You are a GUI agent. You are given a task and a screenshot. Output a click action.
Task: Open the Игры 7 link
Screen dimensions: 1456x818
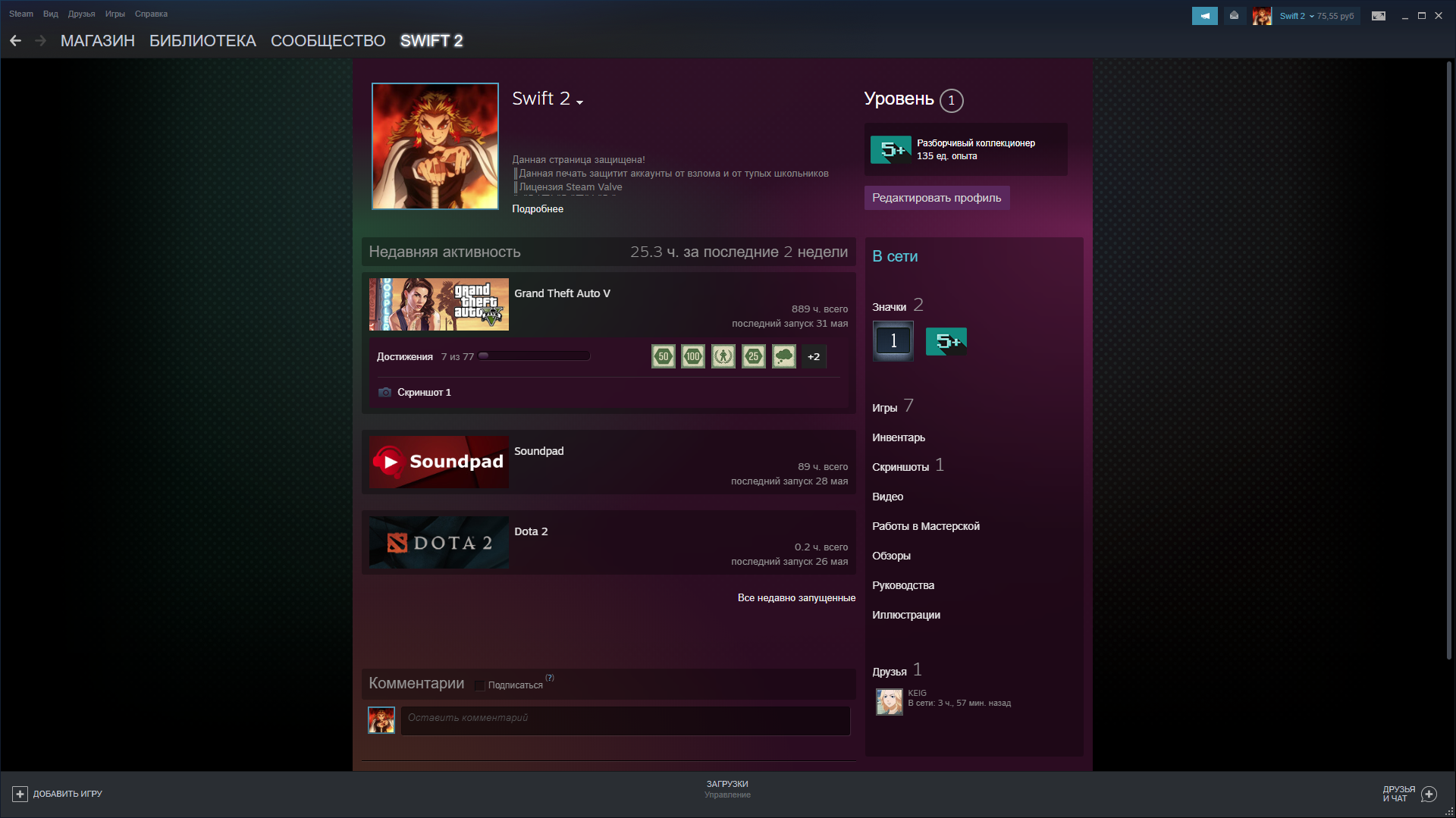tap(893, 407)
